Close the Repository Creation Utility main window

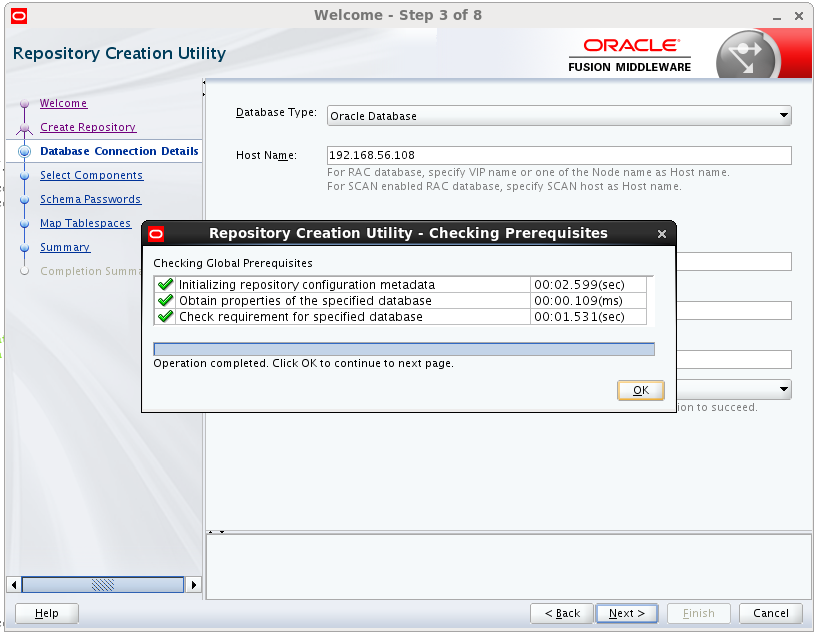click(799, 17)
